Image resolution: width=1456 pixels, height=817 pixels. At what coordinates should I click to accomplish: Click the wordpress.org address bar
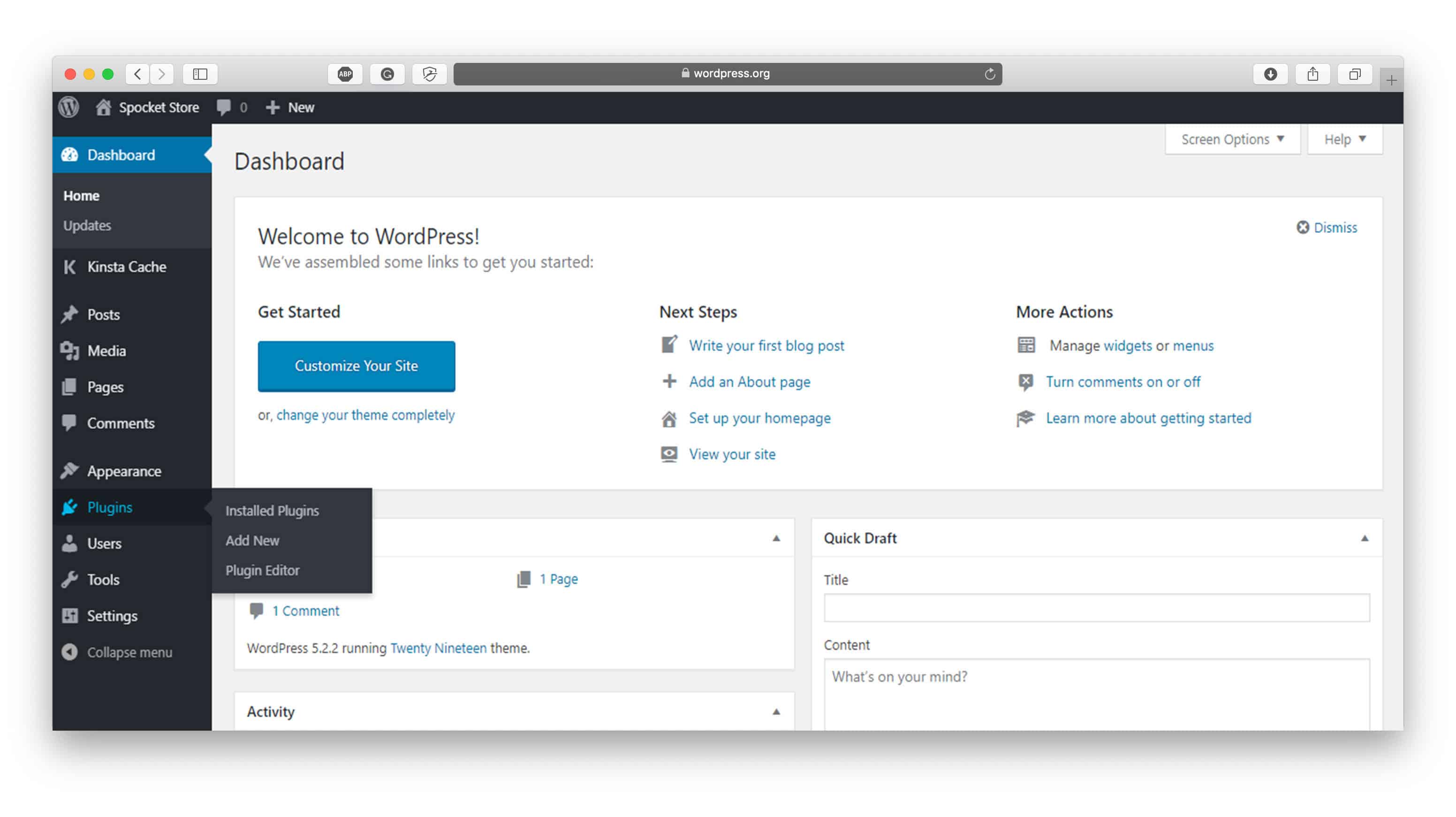(x=728, y=74)
